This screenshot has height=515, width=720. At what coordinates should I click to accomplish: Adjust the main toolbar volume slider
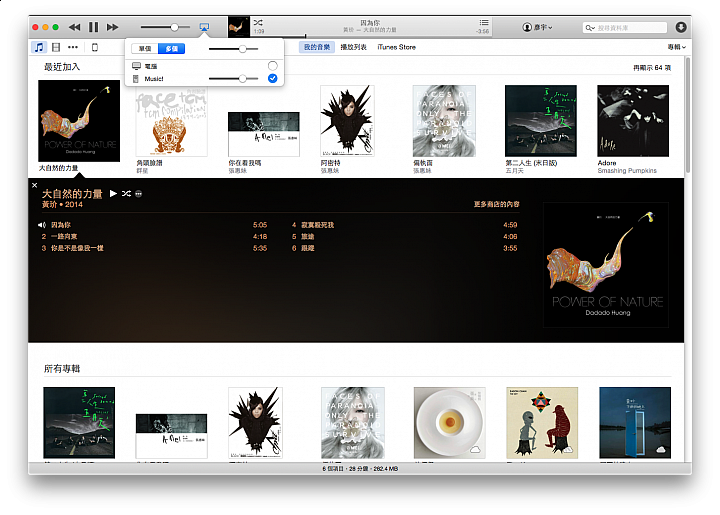(165, 27)
